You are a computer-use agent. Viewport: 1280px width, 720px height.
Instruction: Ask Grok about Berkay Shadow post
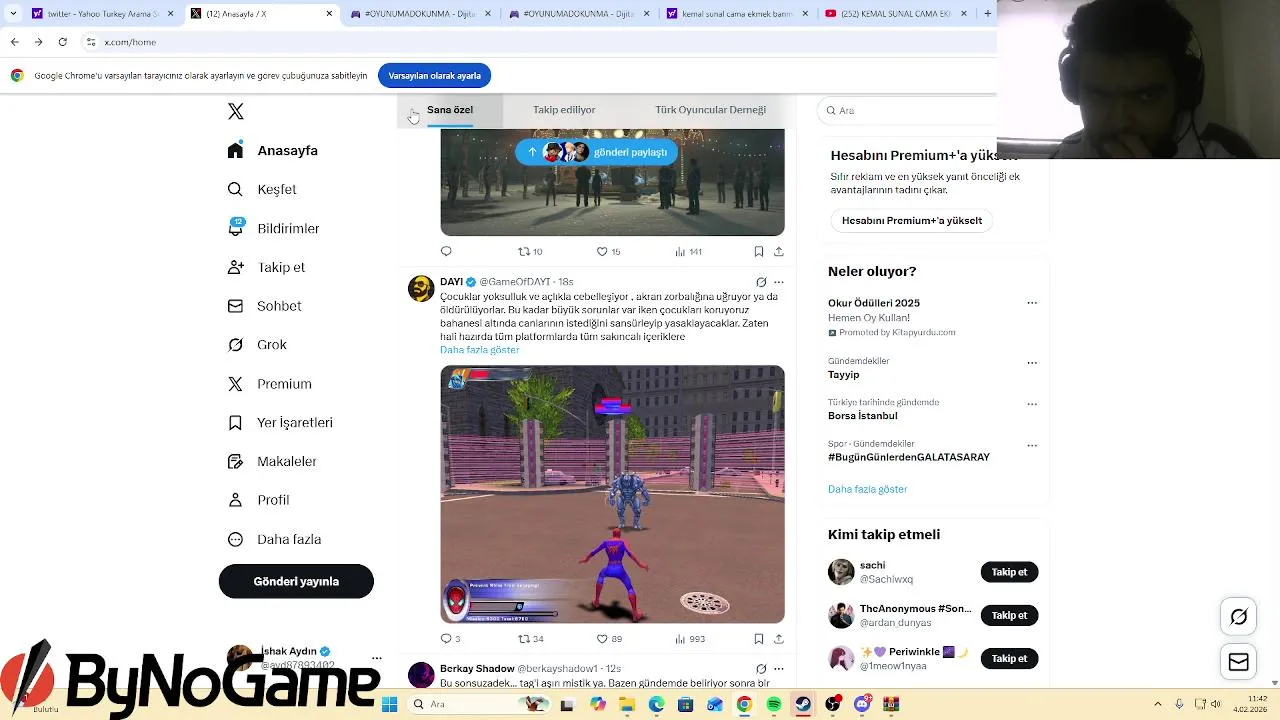pyautogui.click(x=761, y=668)
